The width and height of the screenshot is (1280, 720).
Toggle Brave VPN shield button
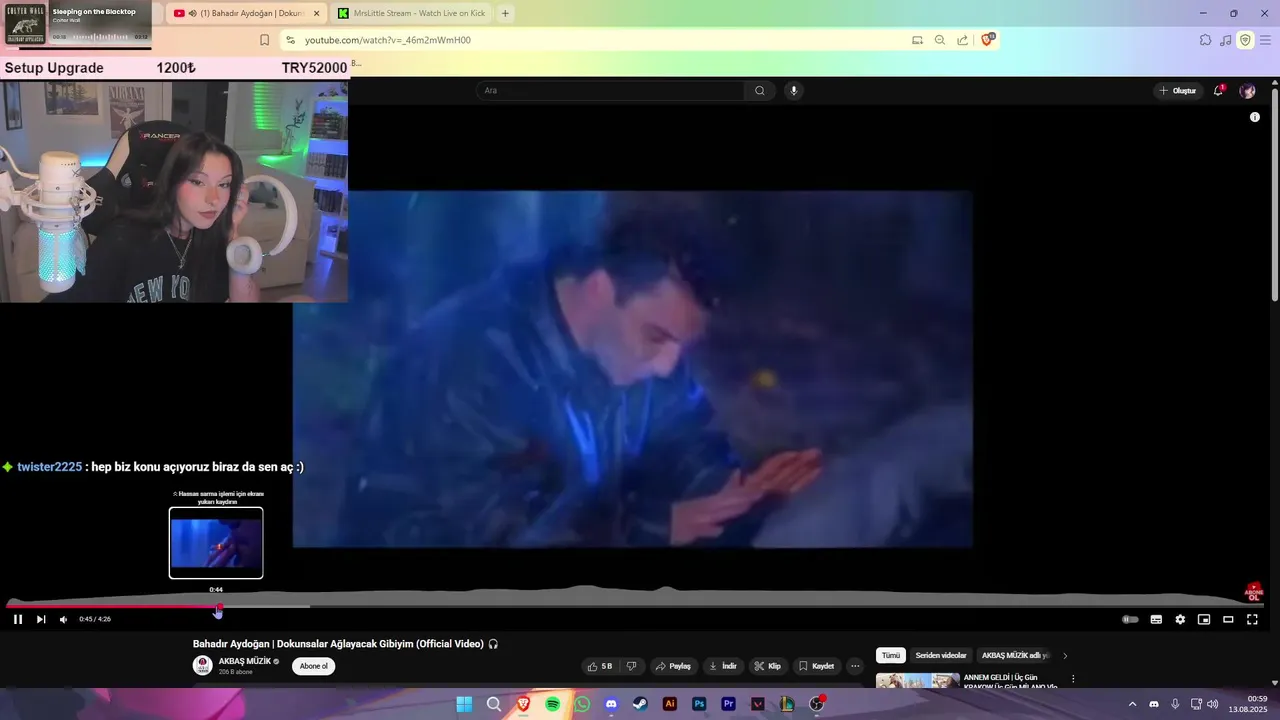1245,40
